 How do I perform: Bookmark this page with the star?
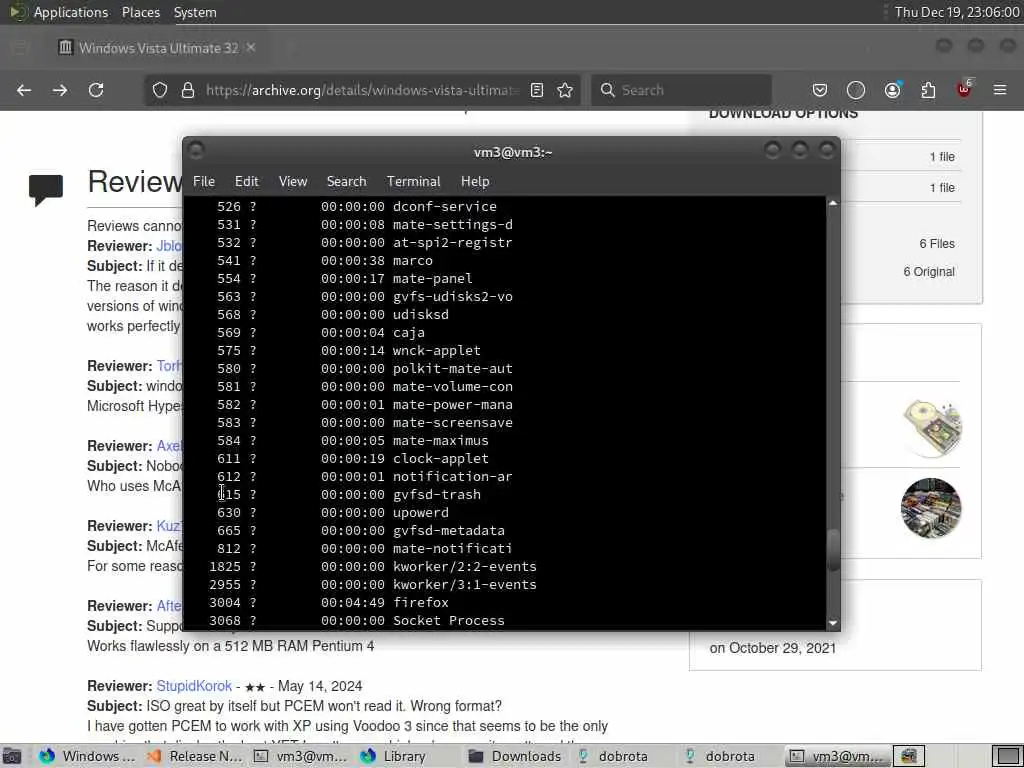(566, 90)
